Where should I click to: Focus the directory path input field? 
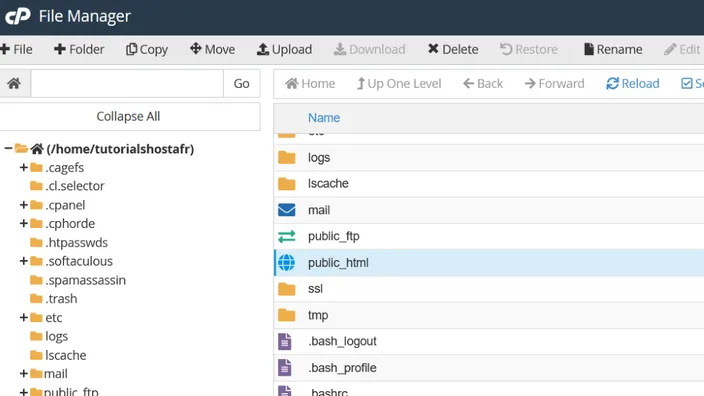point(127,84)
